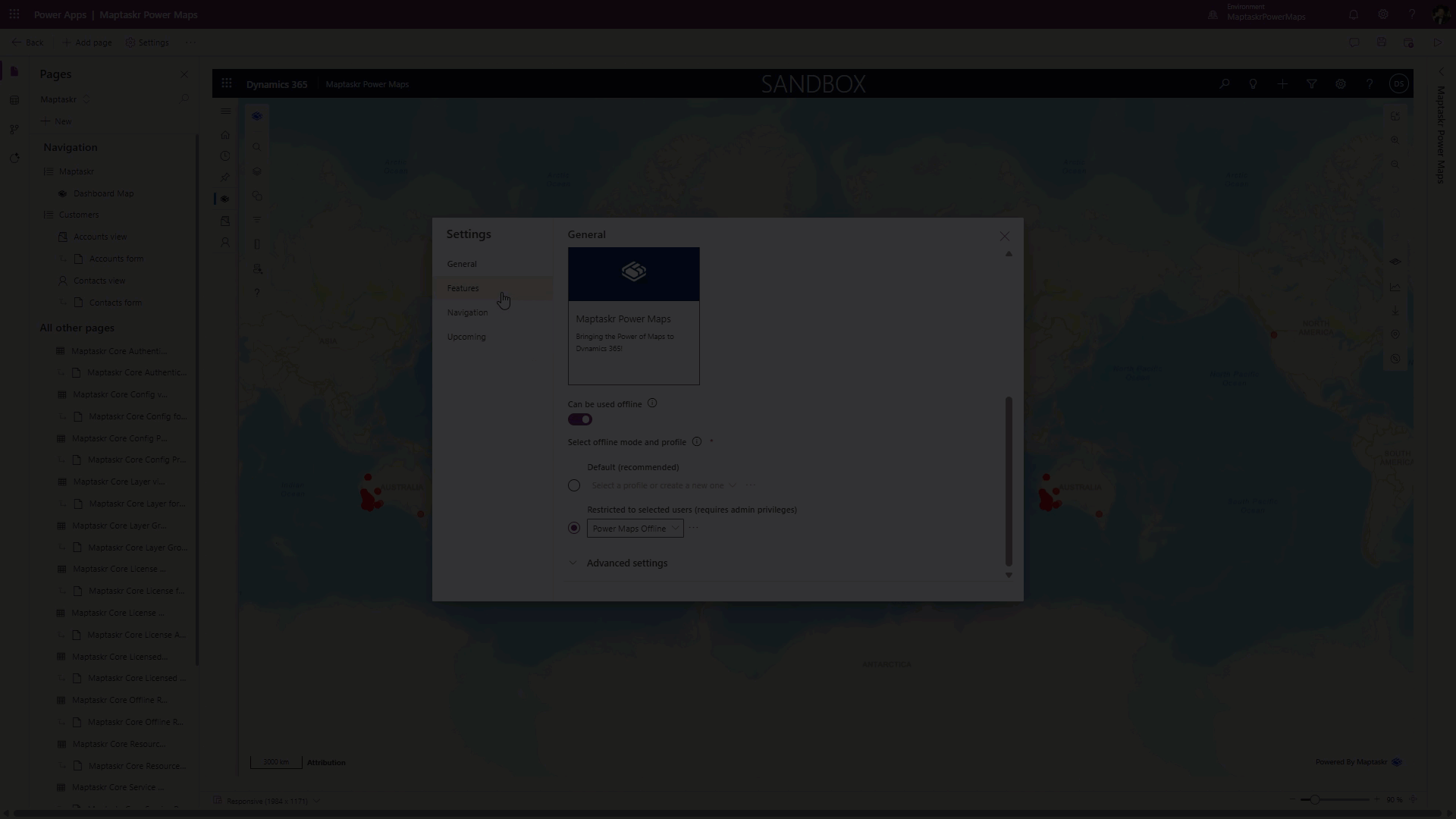Open the map search tool
The image size is (1456, 819).
256,146
